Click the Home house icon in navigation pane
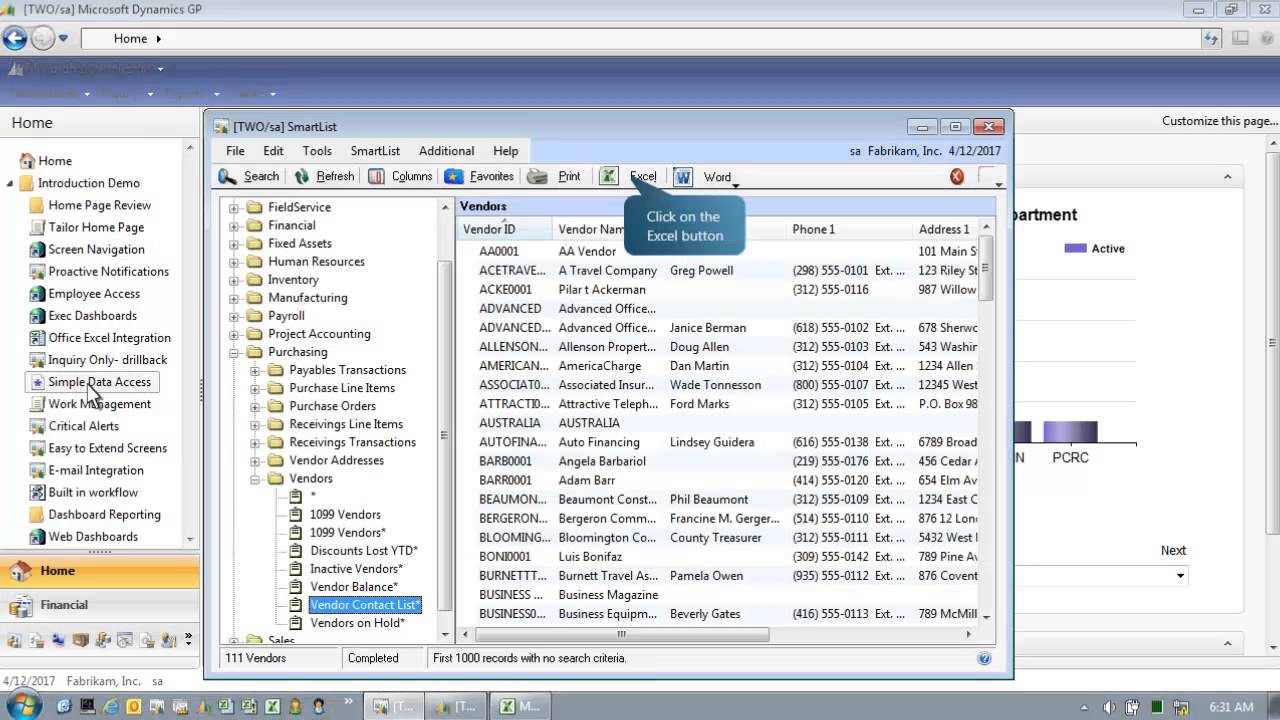1280x720 pixels. [28, 161]
